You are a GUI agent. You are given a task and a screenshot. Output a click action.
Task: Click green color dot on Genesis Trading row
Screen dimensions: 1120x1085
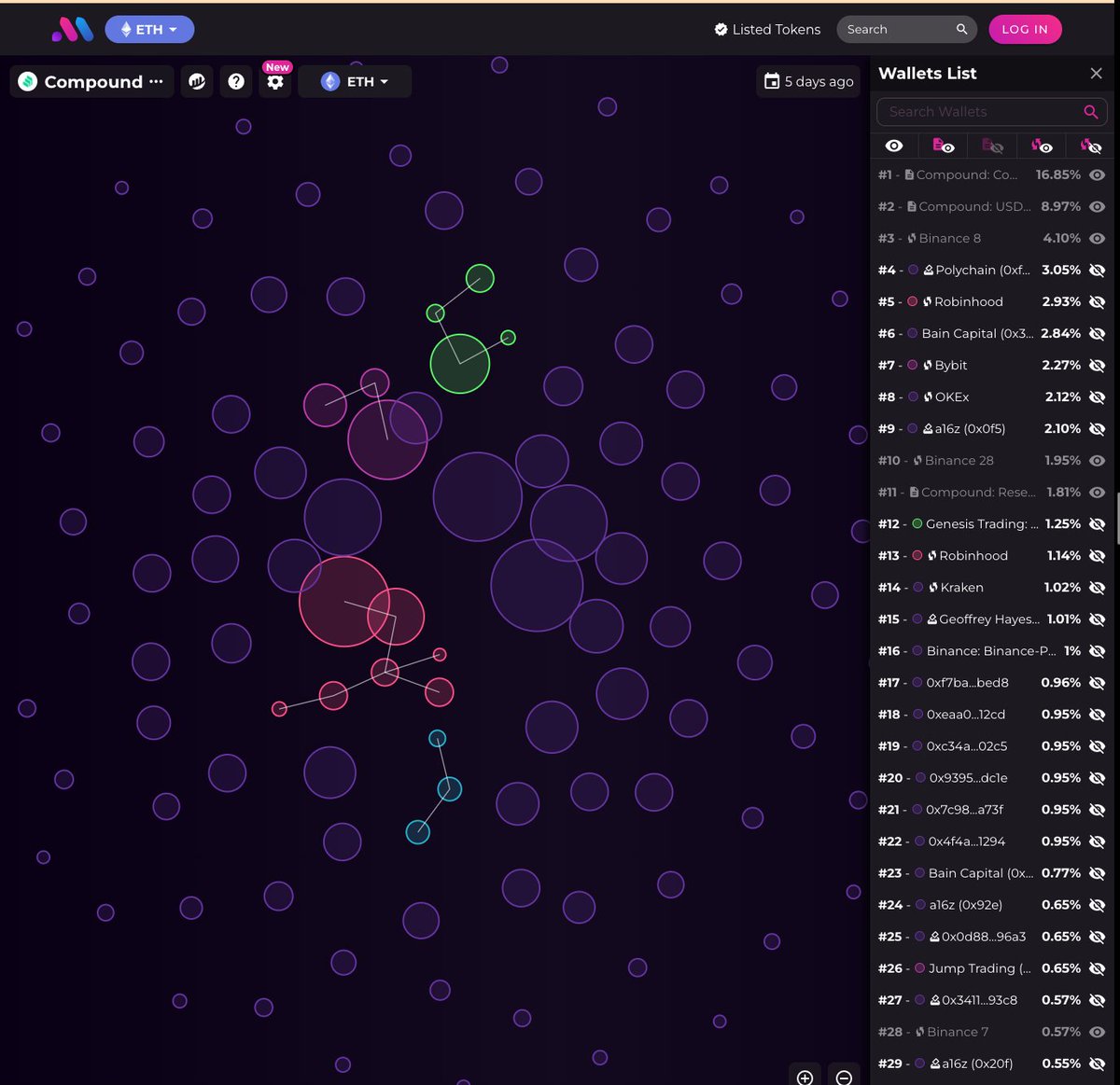point(917,523)
